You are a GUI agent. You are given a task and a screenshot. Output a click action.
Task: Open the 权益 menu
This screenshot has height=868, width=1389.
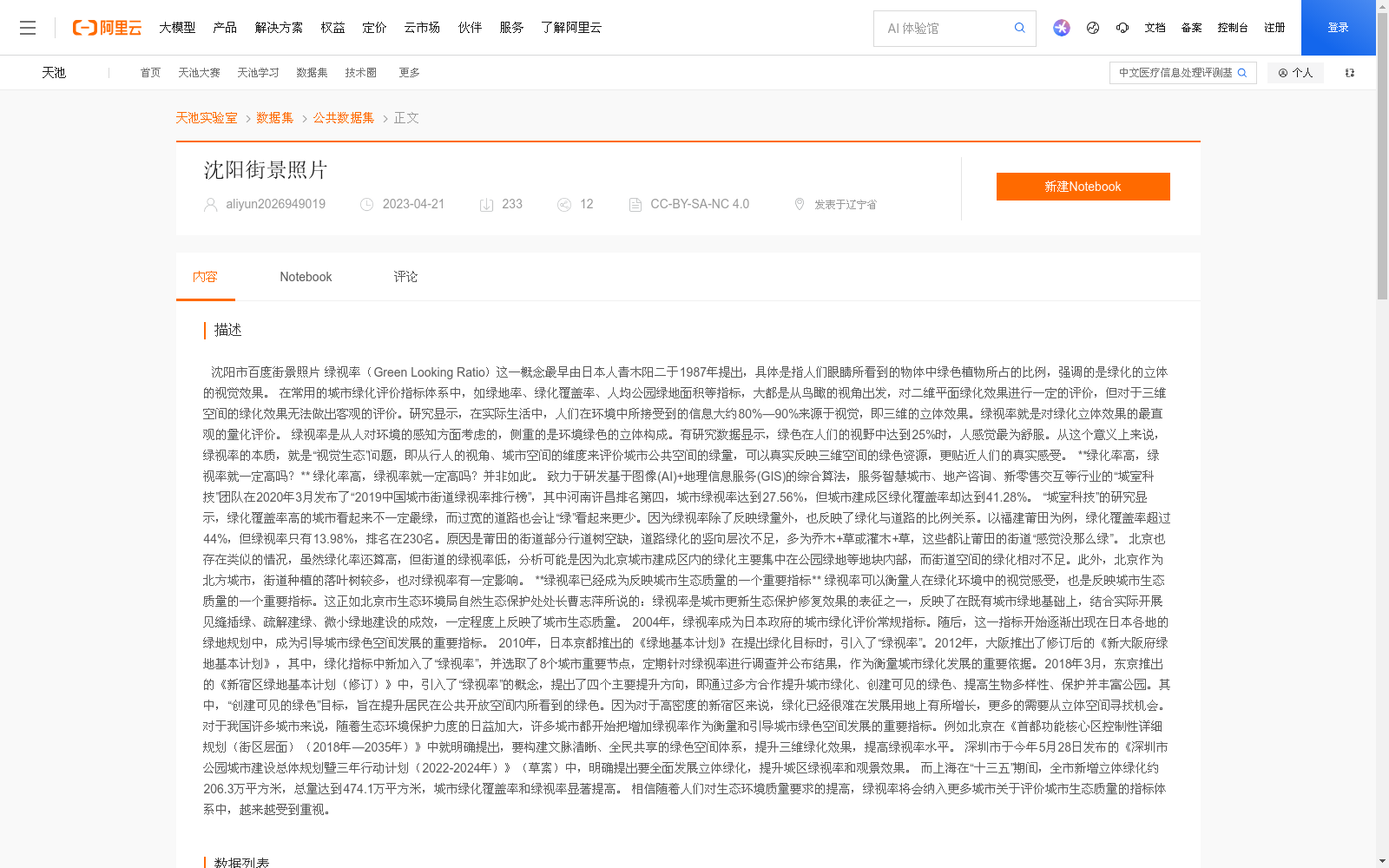click(332, 28)
